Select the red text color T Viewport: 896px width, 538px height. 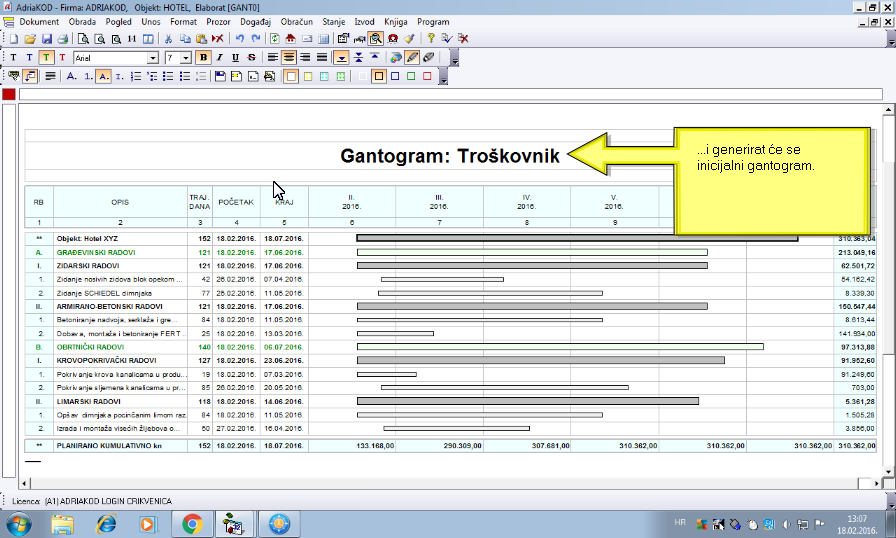pos(62,58)
